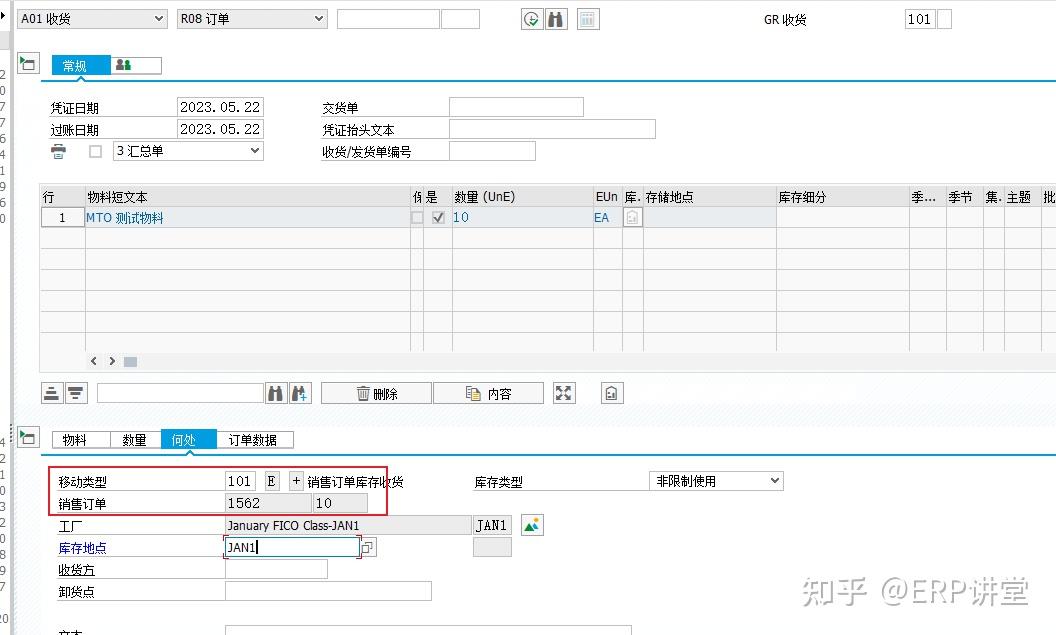Screen dimensions: 1056x635
Task: Click the JAN1 storage location input field
Action: 290,546
